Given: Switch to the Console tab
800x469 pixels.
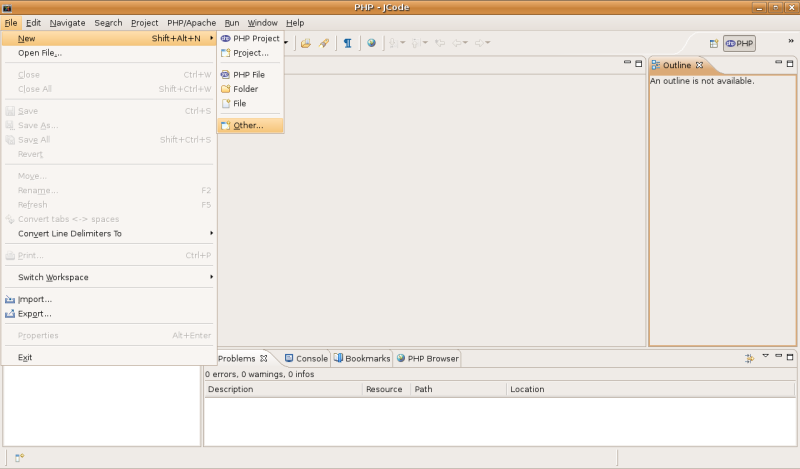Looking at the screenshot, I should (306, 358).
